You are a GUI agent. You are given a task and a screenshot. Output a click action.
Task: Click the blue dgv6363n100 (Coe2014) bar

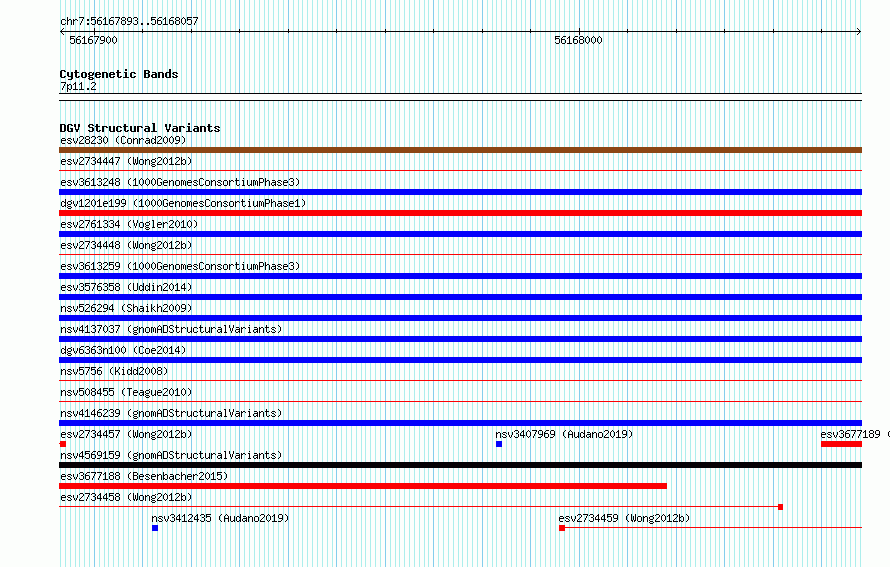[x=460, y=360]
